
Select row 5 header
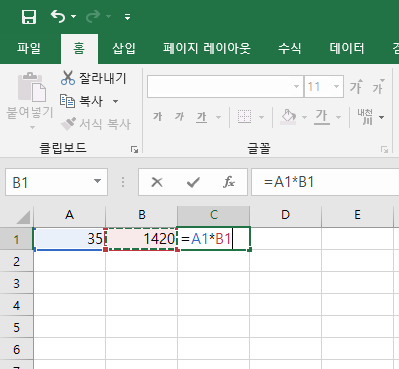pyautogui.click(x=16, y=327)
